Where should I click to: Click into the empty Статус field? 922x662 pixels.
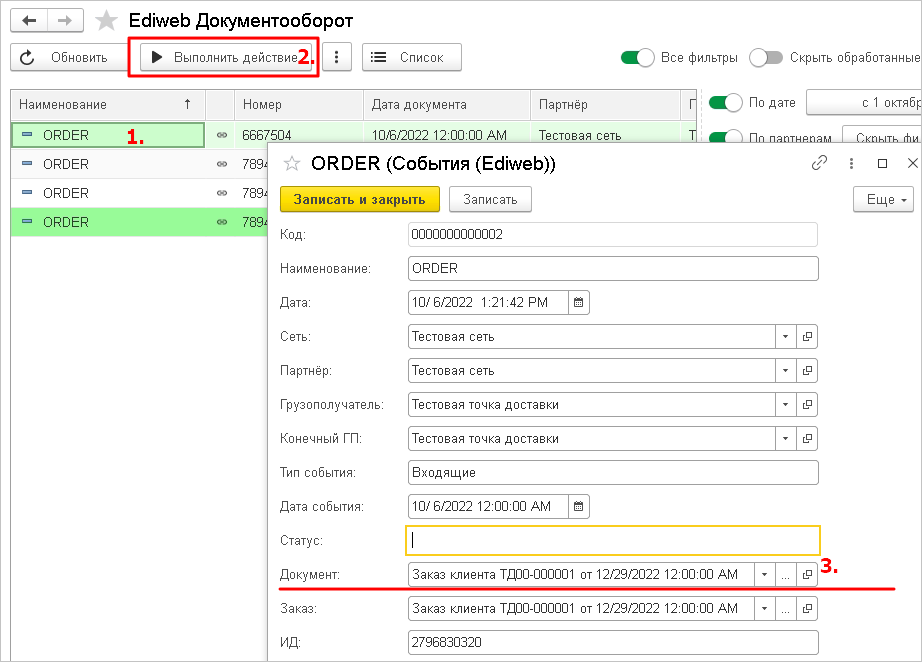pyautogui.click(x=612, y=540)
